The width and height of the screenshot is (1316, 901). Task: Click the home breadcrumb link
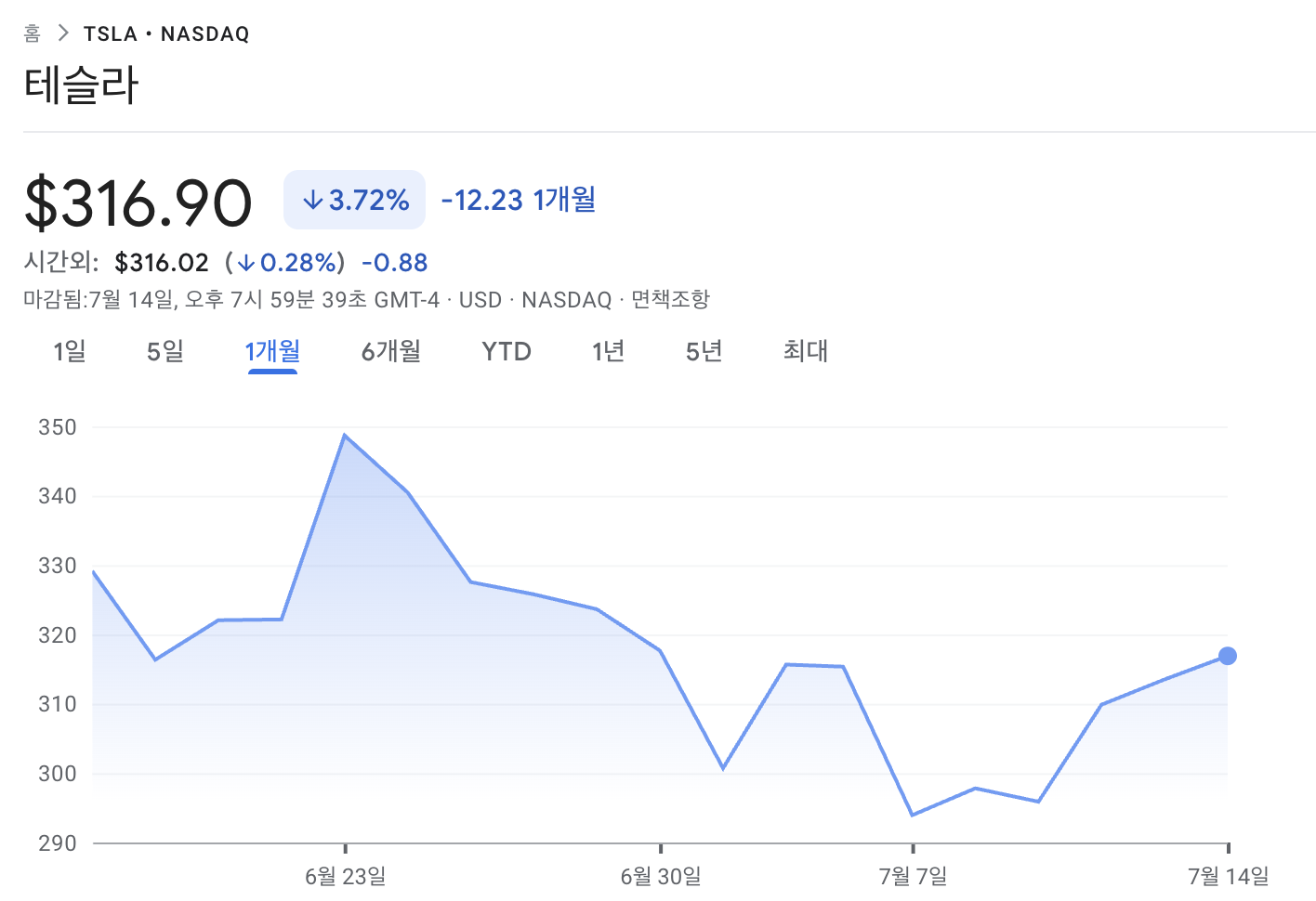point(33,34)
